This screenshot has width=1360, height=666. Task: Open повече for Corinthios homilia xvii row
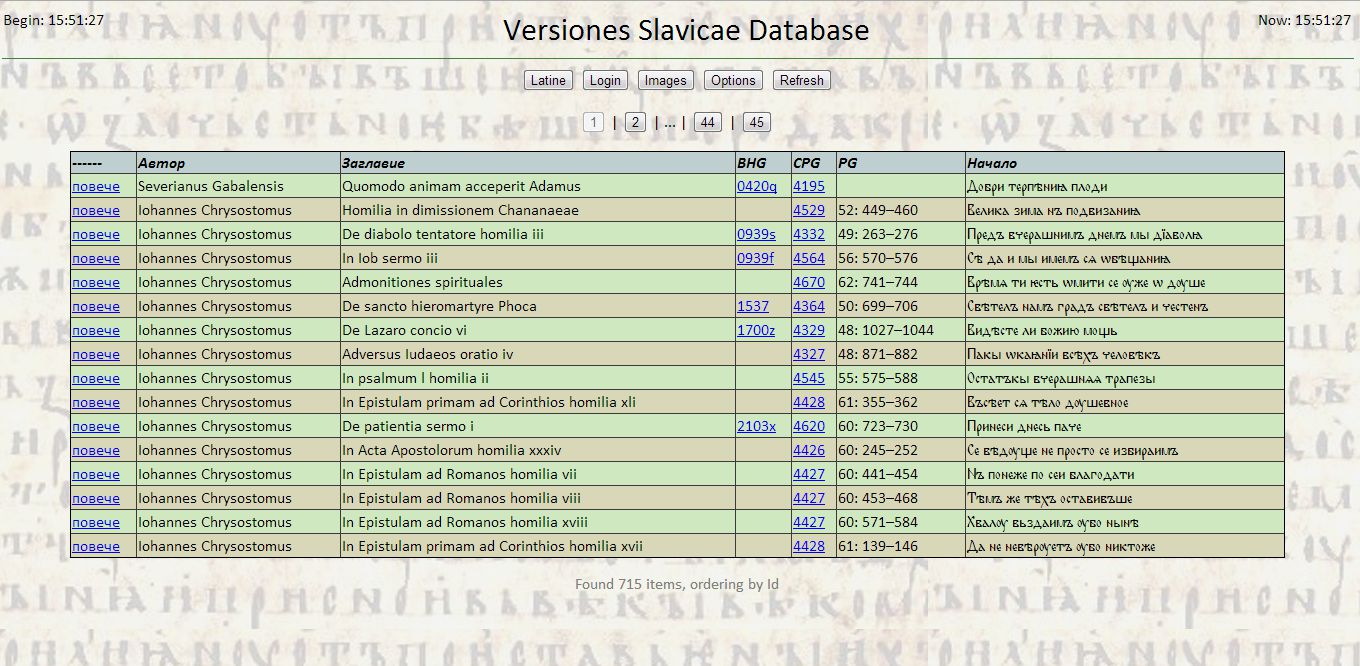pyautogui.click(x=96, y=546)
